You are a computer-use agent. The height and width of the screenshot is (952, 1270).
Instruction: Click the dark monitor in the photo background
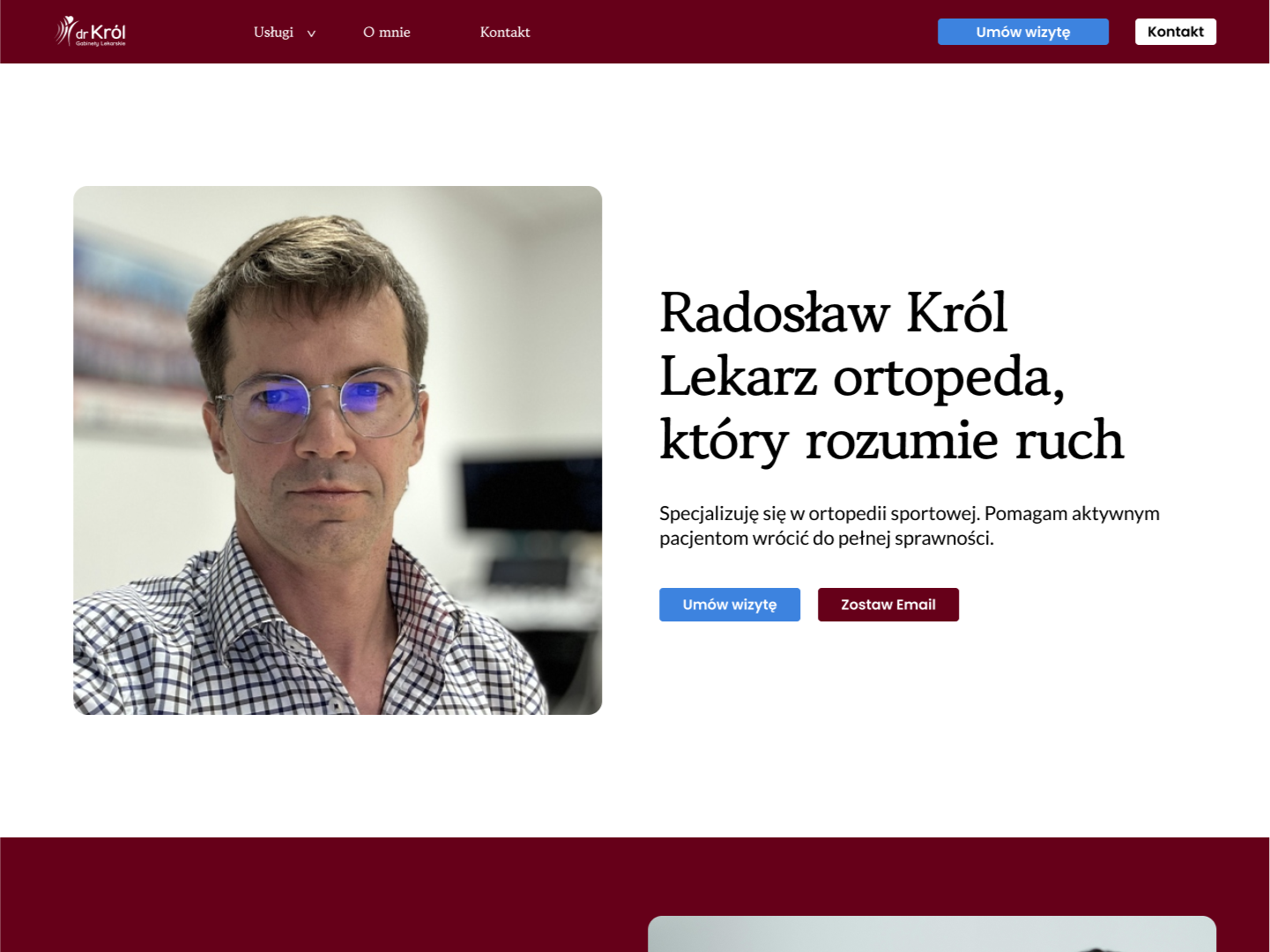point(529,494)
